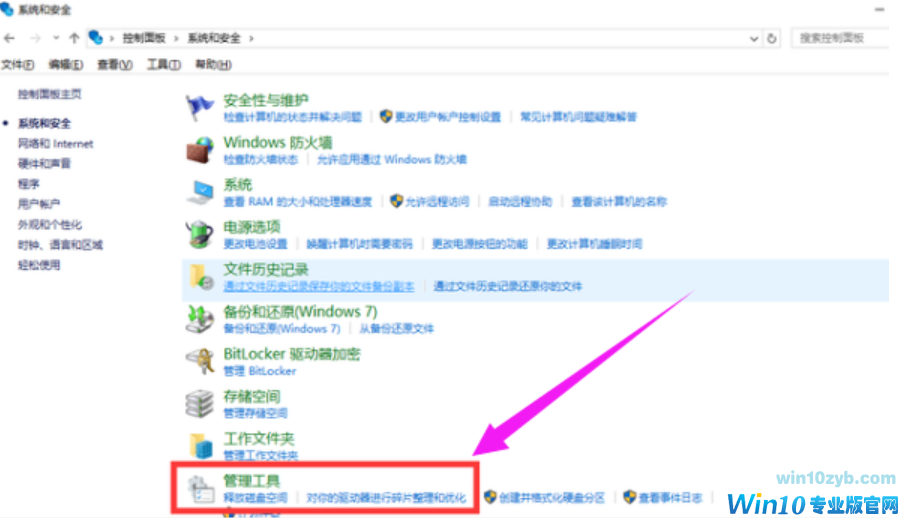904x518 pixels.
Task: Open the 文件历史记录 folder icon
Action: pyautogui.click(x=201, y=277)
